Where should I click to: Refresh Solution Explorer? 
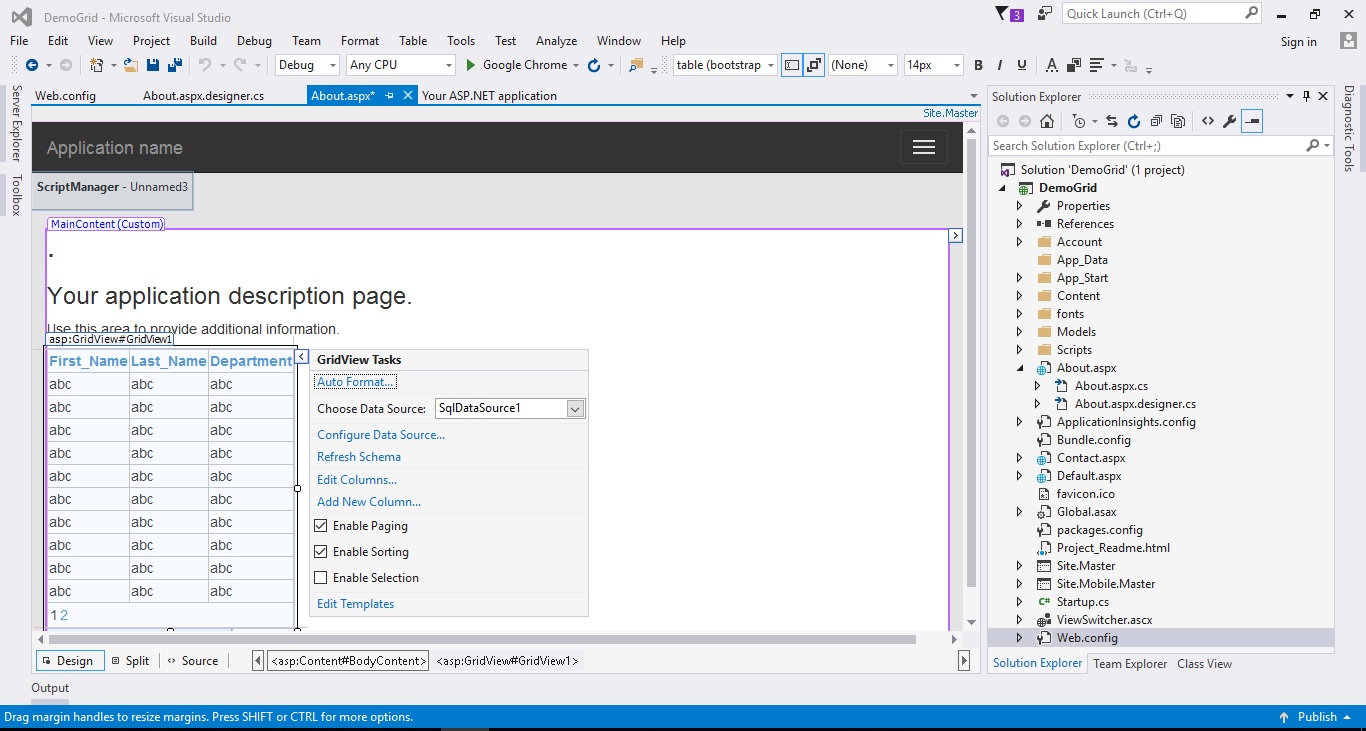[x=1133, y=121]
